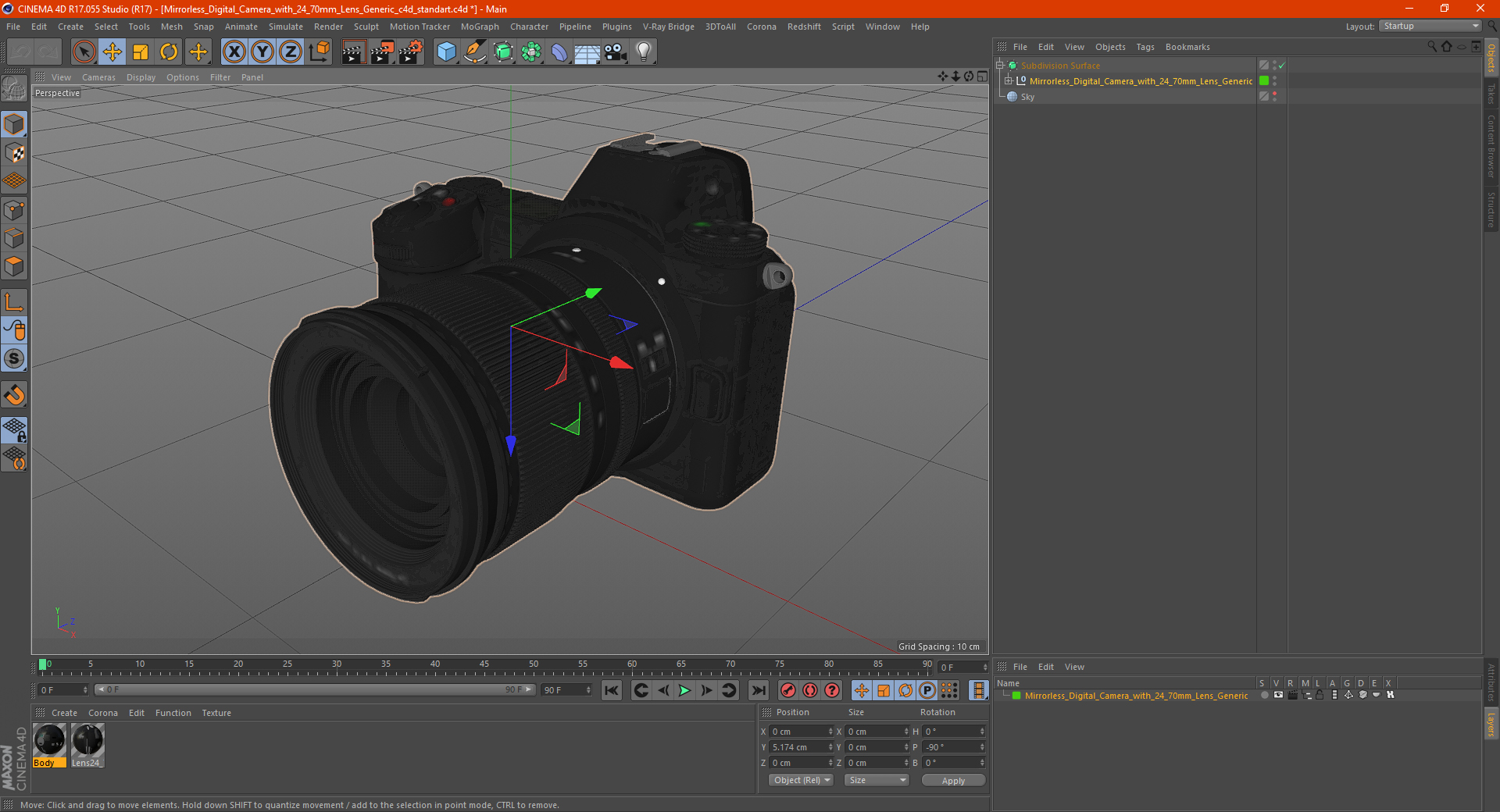The height and width of the screenshot is (812, 1500).
Task: Click the Undo arrow icon
Action: [20, 52]
